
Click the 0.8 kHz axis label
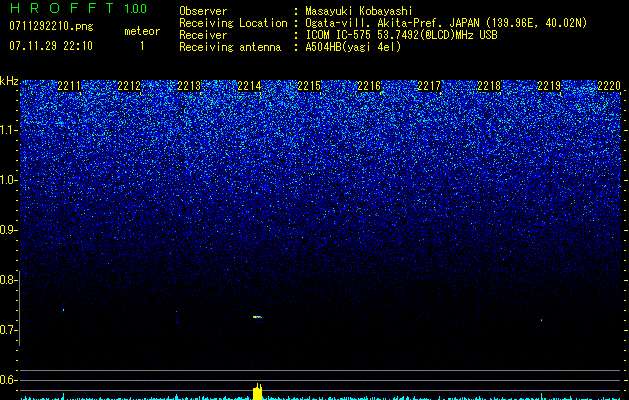pos(6,280)
